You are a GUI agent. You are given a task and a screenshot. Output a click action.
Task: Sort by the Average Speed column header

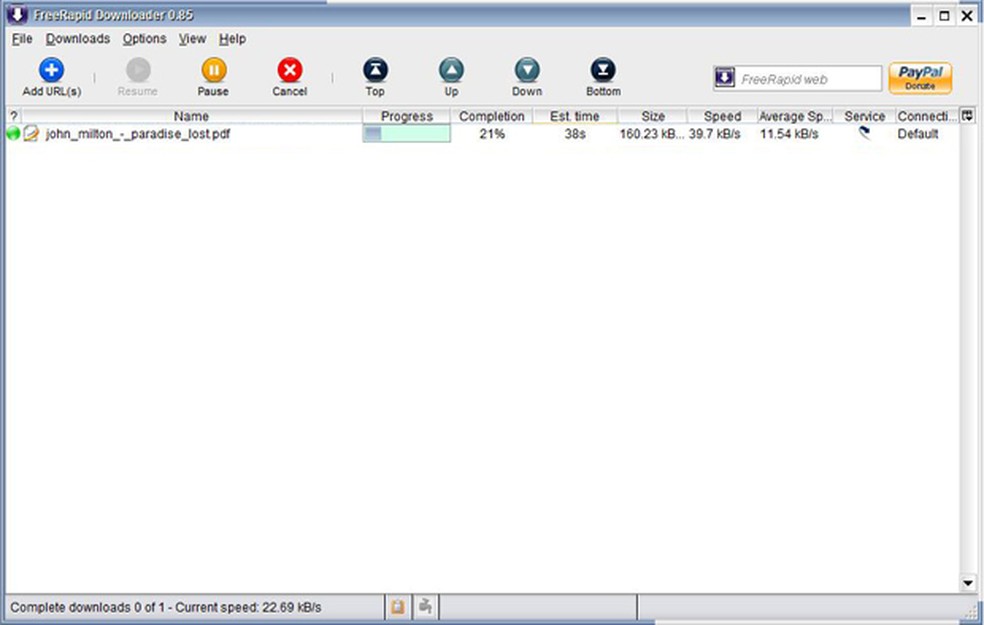(795, 116)
